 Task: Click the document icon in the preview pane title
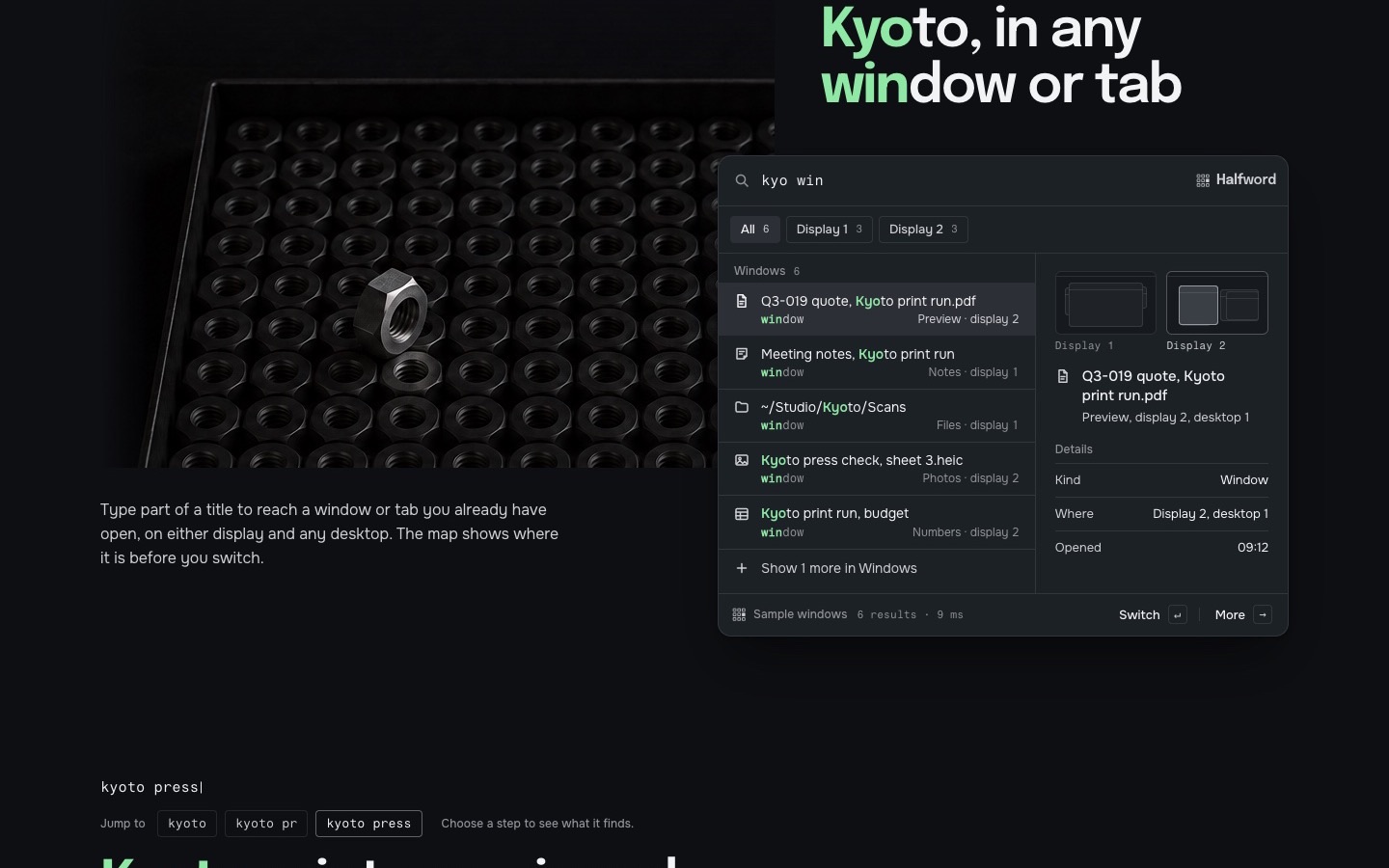(x=1063, y=376)
